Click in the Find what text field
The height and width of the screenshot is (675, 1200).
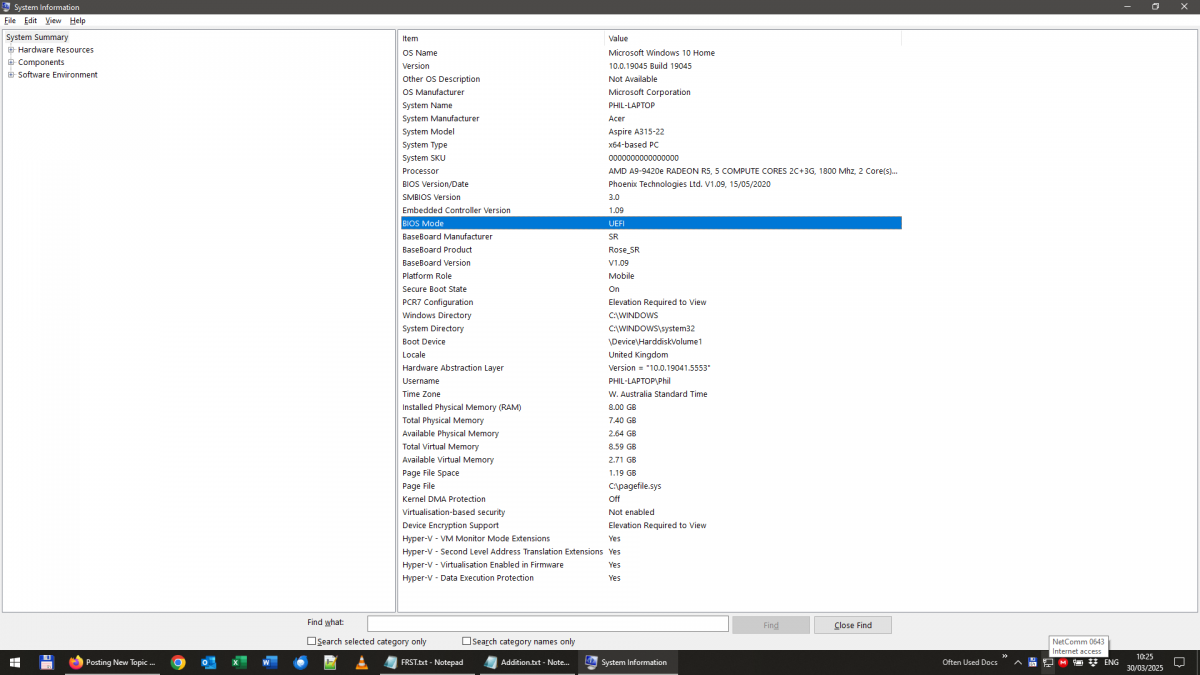[548, 624]
